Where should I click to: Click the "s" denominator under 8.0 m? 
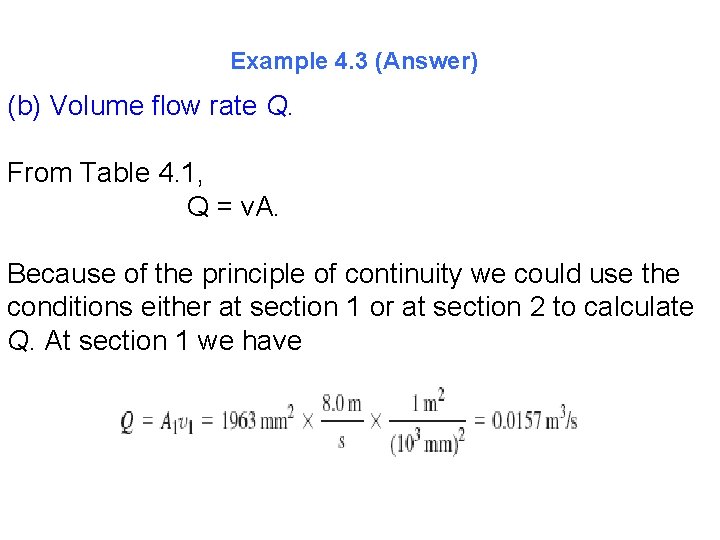click(341, 441)
